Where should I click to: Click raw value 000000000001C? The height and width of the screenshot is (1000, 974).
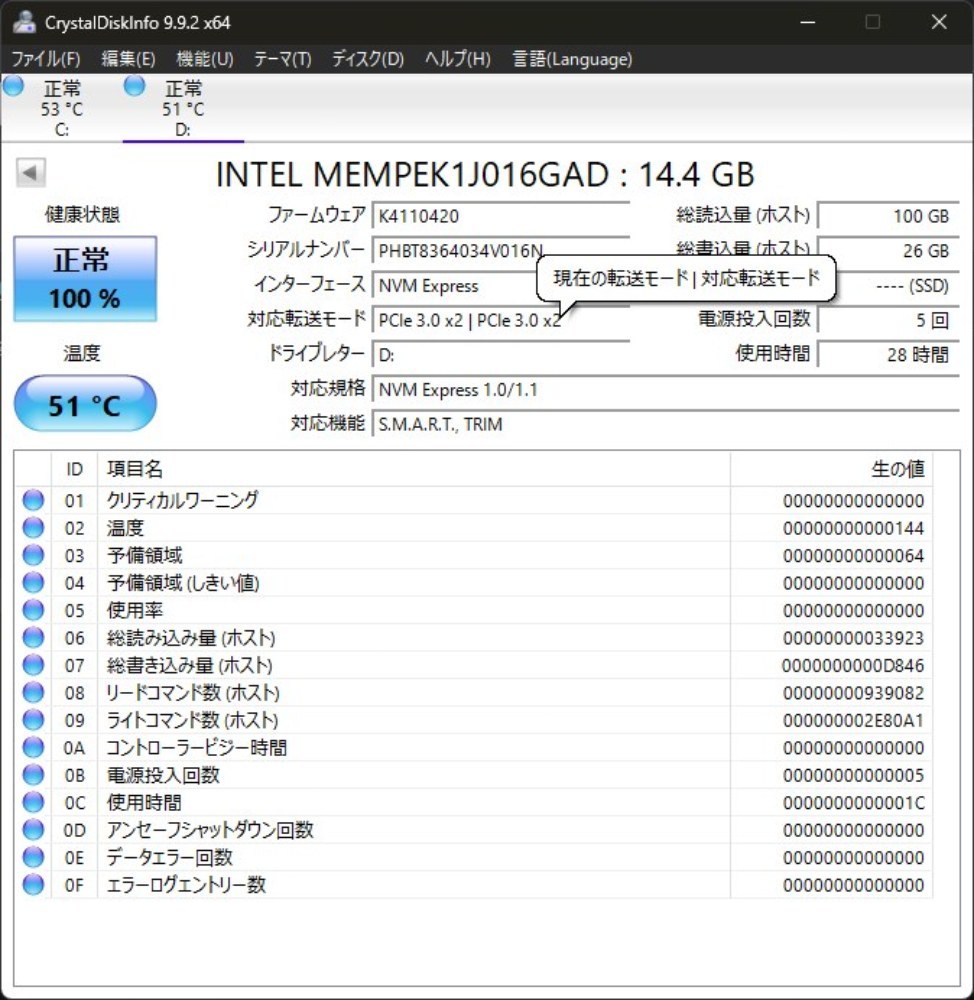click(x=853, y=802)
